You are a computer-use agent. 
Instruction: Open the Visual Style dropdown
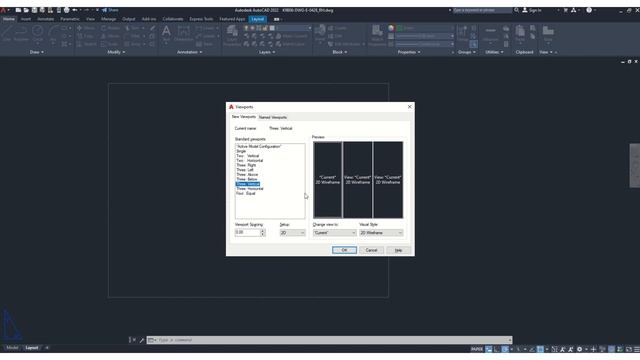[381, 233]
